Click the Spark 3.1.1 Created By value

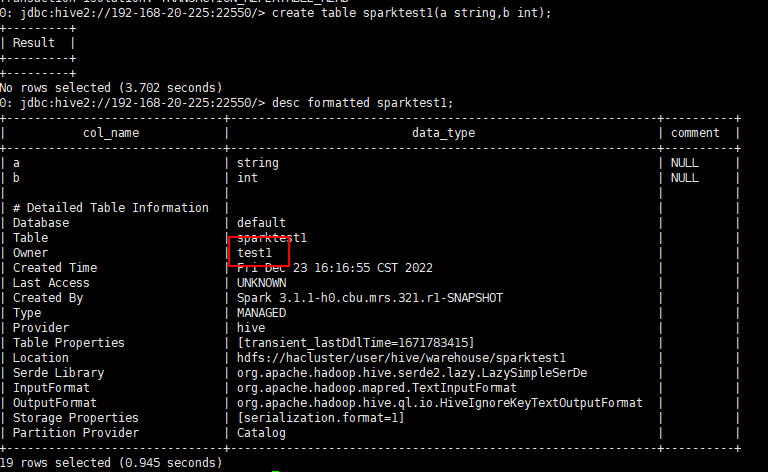point(370,298)
